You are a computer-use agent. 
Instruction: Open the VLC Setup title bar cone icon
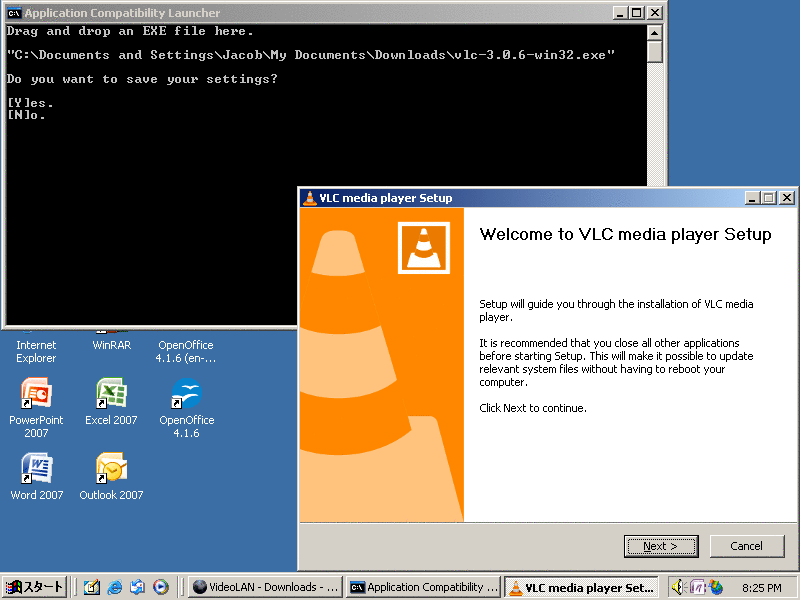[309, 198]
